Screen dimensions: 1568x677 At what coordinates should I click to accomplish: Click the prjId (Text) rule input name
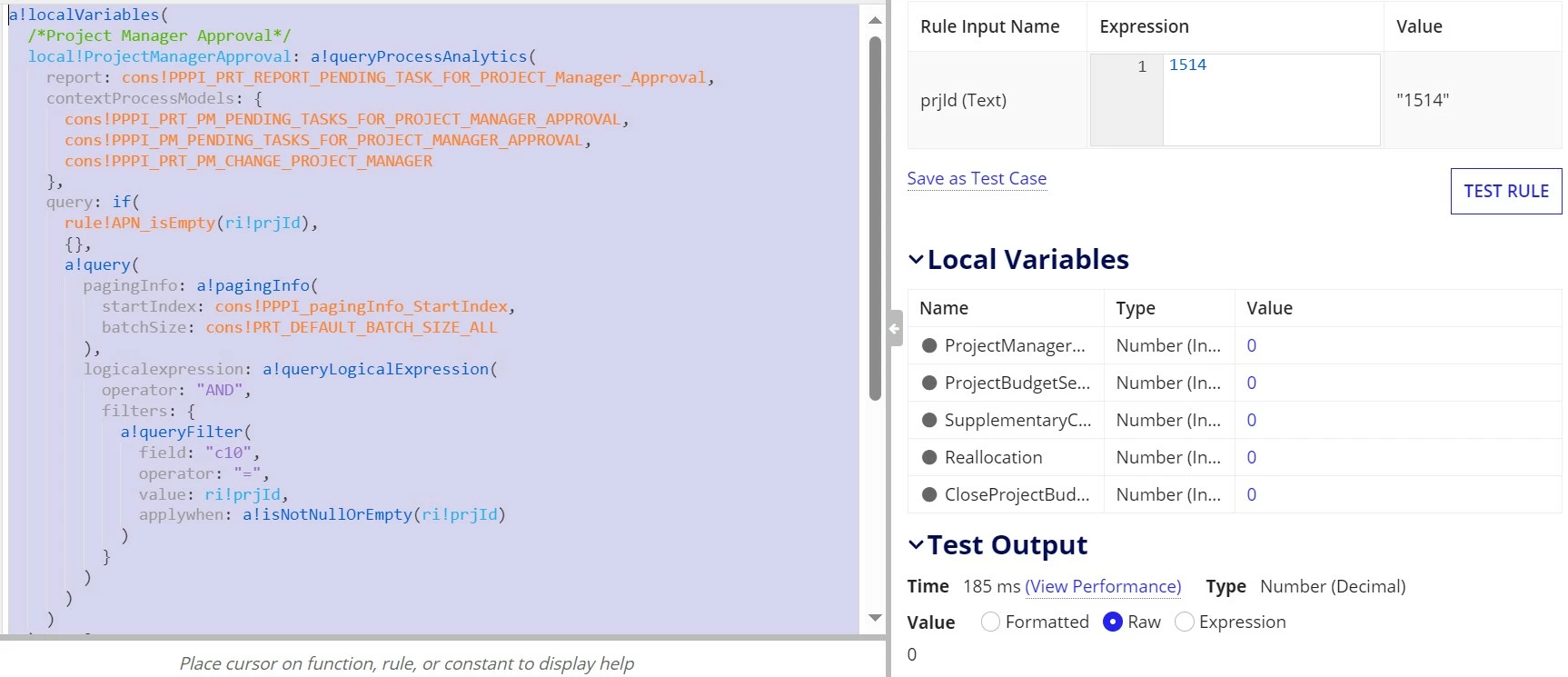963,100
